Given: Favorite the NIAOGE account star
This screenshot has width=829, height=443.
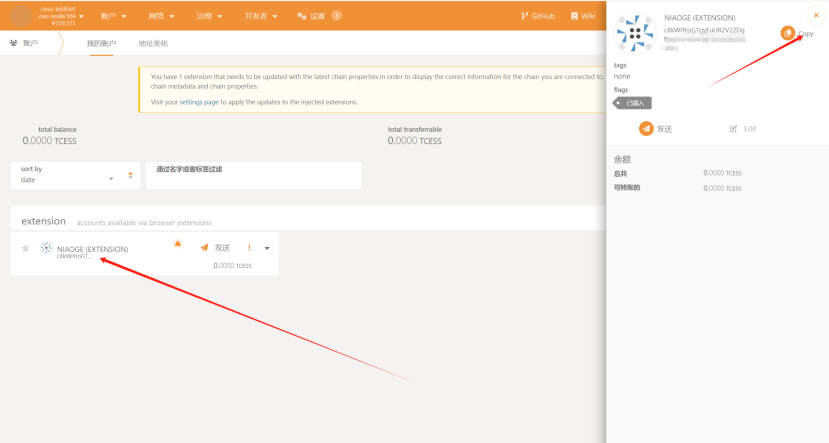Looking at the screenshot, I should (25, 248).
